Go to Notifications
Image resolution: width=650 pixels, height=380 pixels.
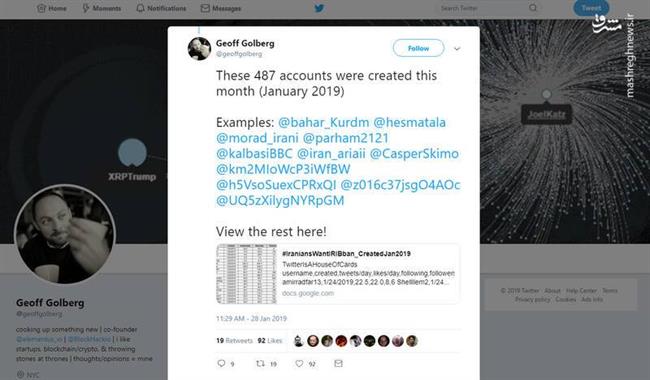161,8
